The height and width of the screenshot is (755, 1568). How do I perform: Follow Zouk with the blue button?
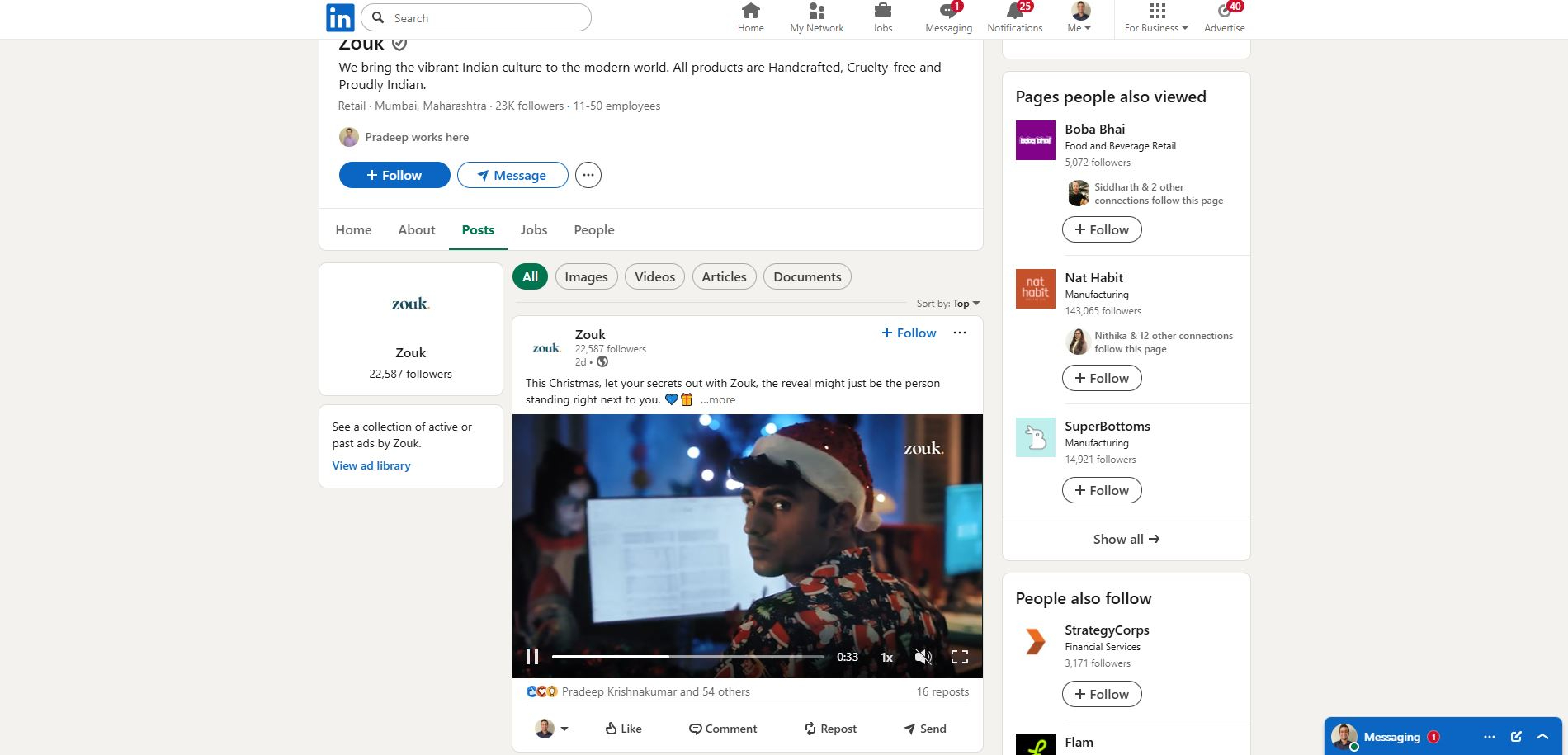tap(394, 175)
